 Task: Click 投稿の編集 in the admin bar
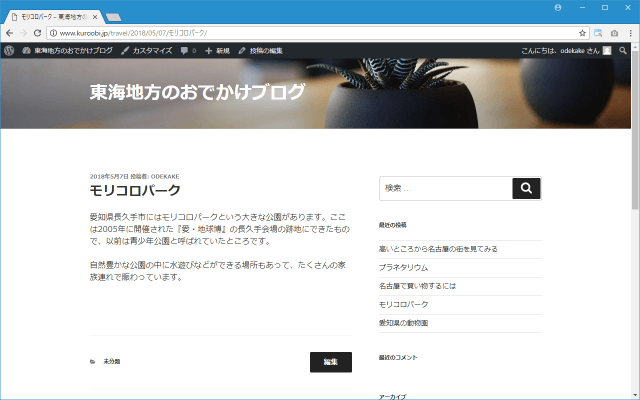click(260, 51)
